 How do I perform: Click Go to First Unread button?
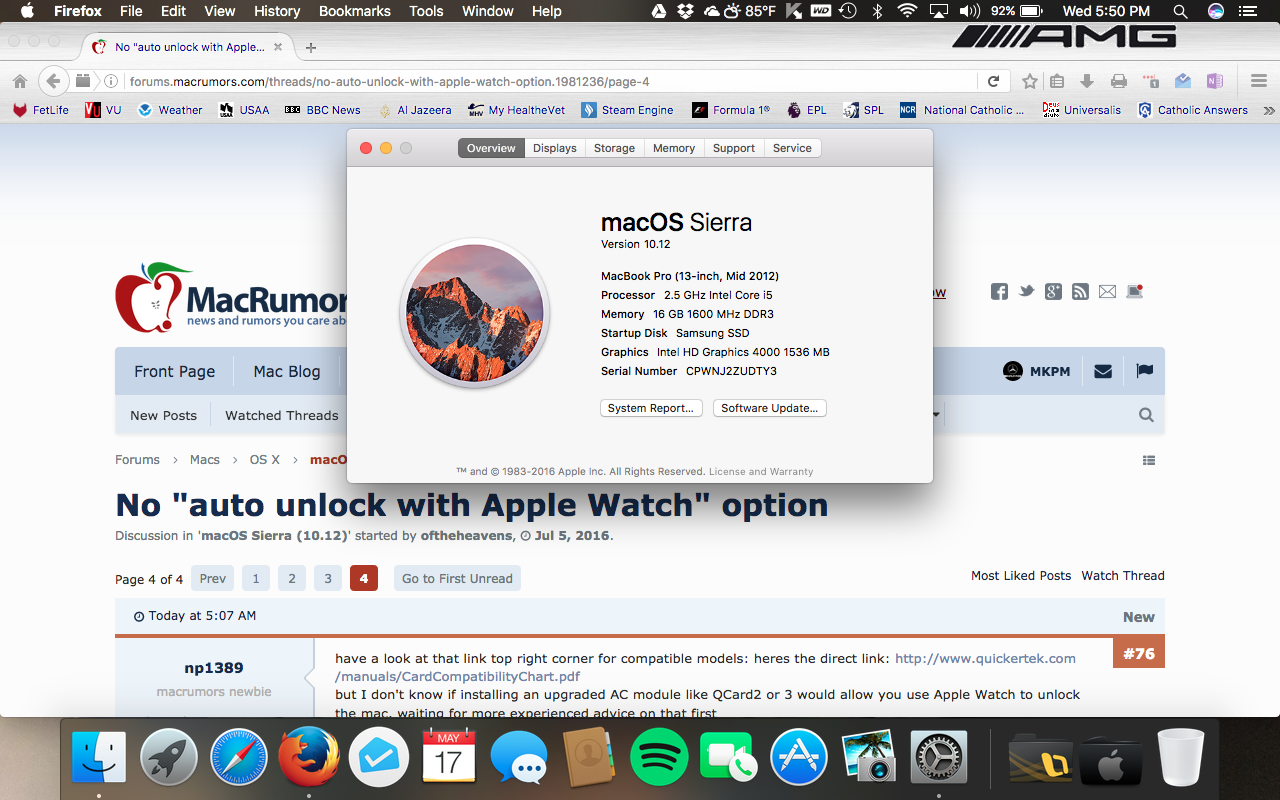pos(457,578)
